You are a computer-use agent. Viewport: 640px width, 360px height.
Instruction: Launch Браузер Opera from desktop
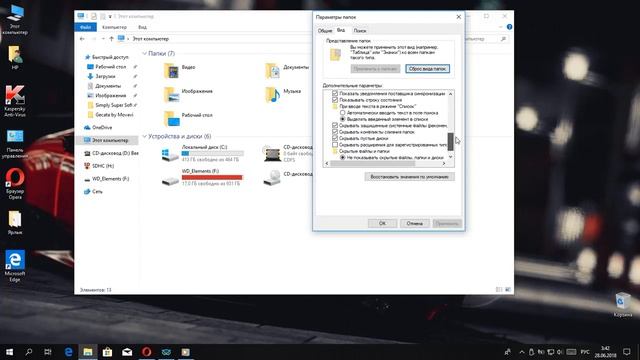pos(15,184)
